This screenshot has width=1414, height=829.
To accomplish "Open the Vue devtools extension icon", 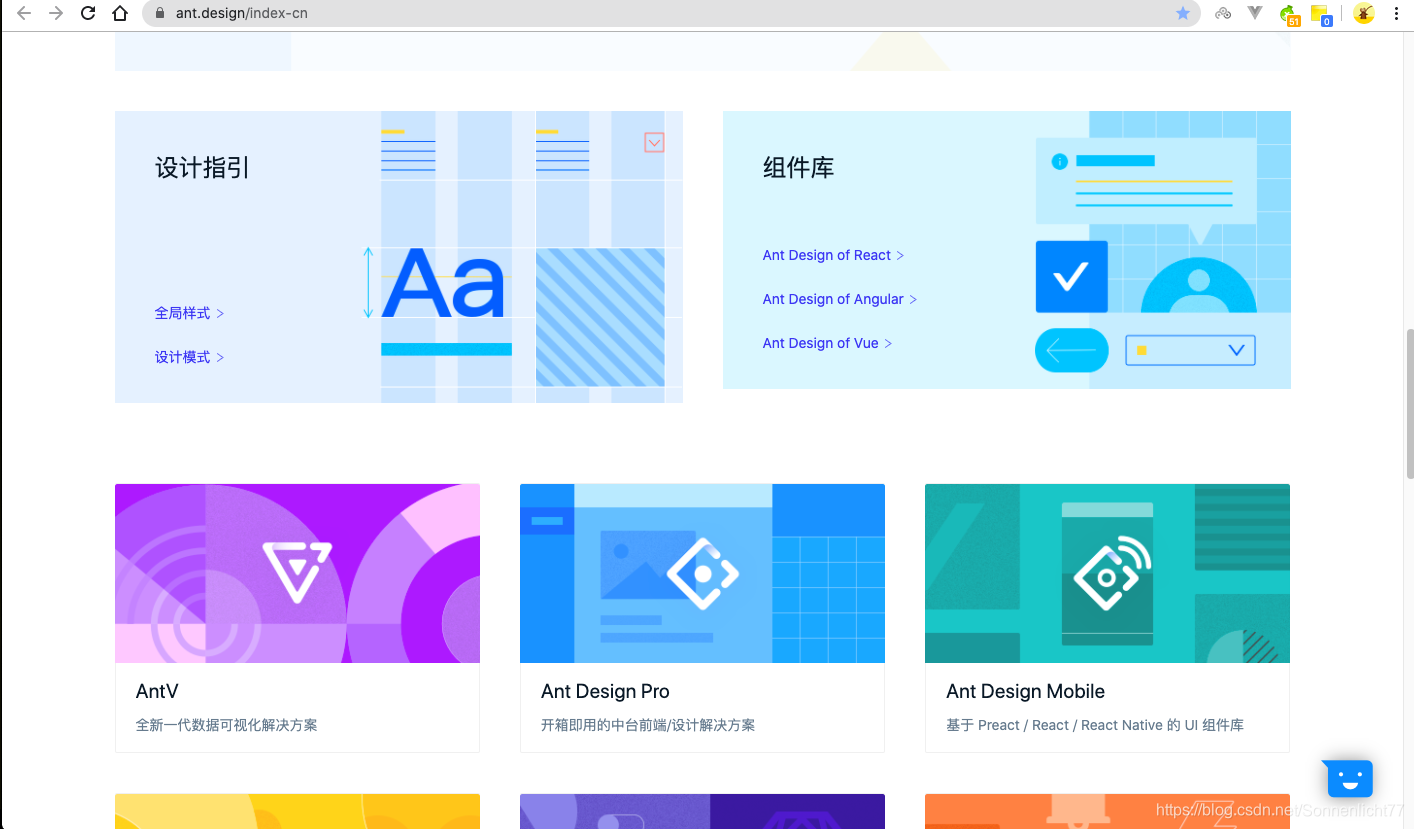I will [1255, 13].
